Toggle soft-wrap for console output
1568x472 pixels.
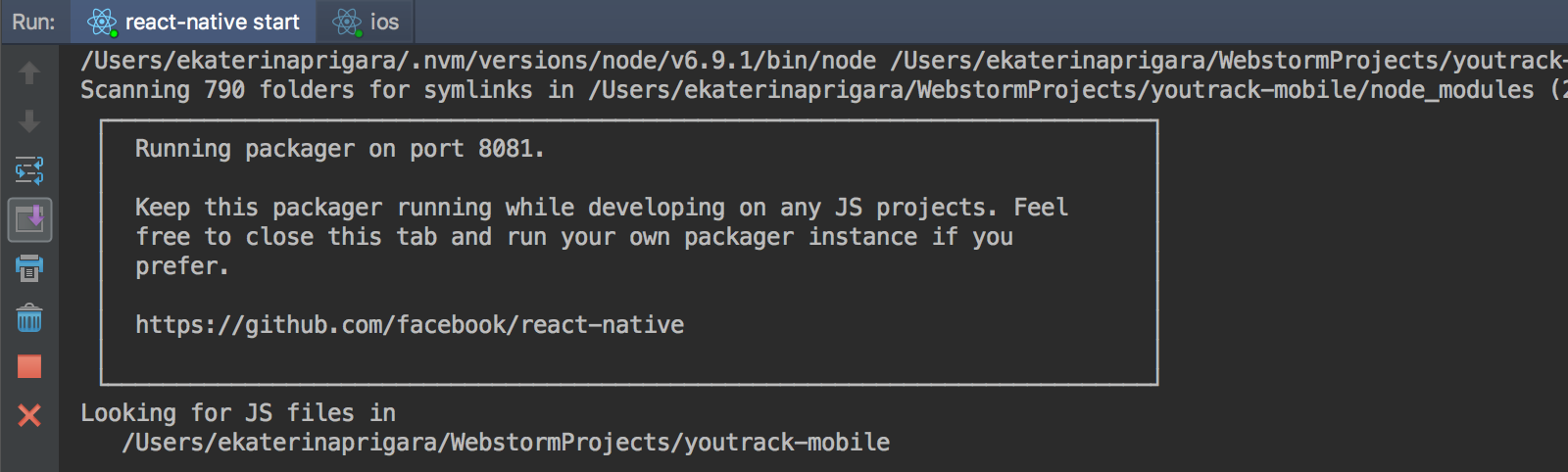click(x=29, y=170)
